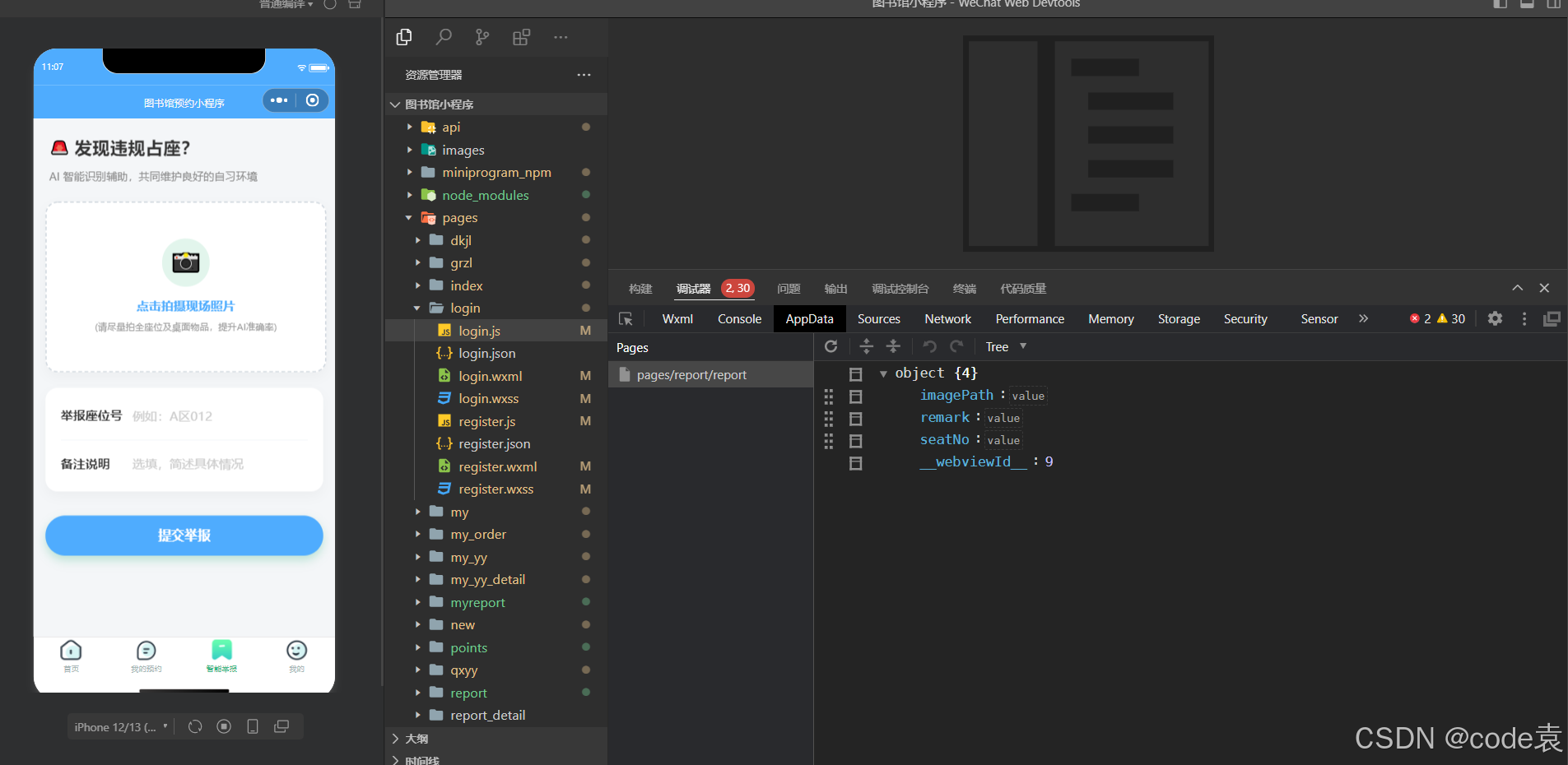Image resolution: width=1568 pixels, height=765 pixels.
Task: Tap the camera icon to take photo
Action: pyautogui.click(x=186, y=262)
